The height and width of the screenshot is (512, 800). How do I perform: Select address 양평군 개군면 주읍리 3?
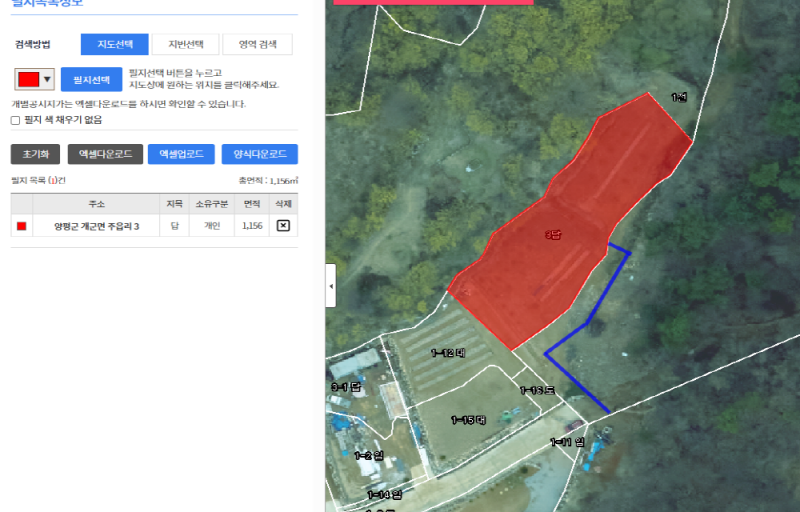pos(96,226)
